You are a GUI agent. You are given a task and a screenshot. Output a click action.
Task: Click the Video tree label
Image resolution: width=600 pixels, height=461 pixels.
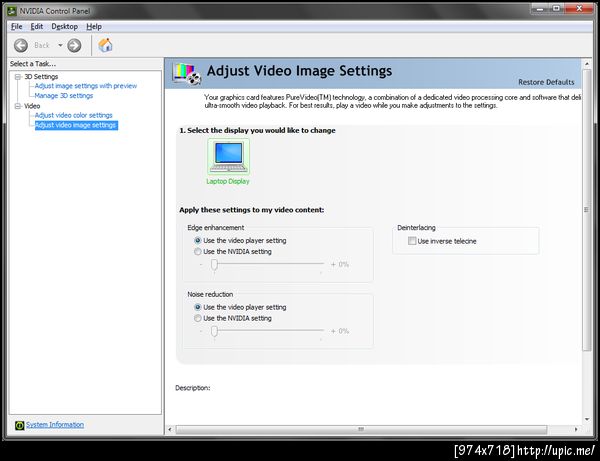pos(32,106)
